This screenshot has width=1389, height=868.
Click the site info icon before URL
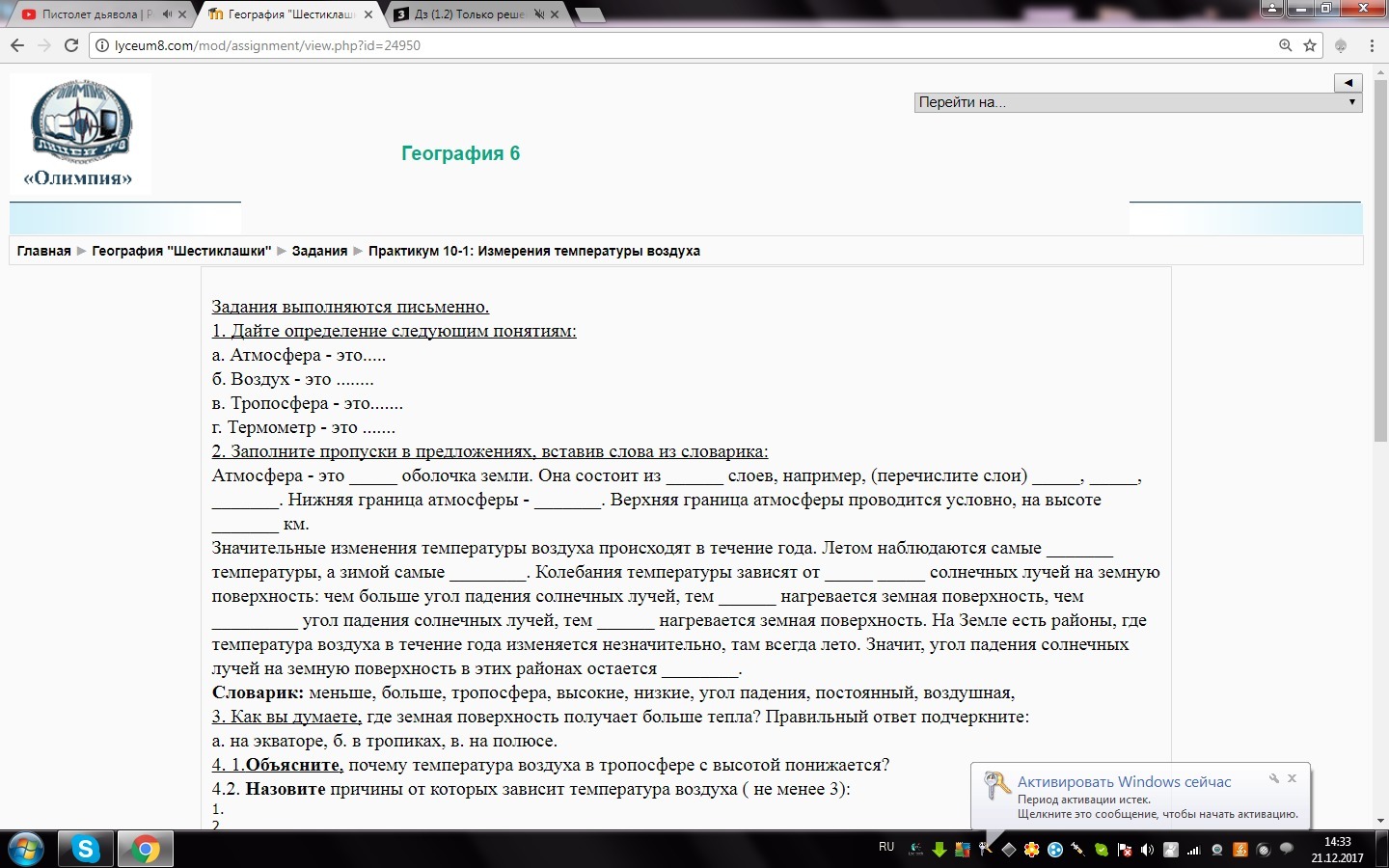pyautogui.click(x=102, y=45)
